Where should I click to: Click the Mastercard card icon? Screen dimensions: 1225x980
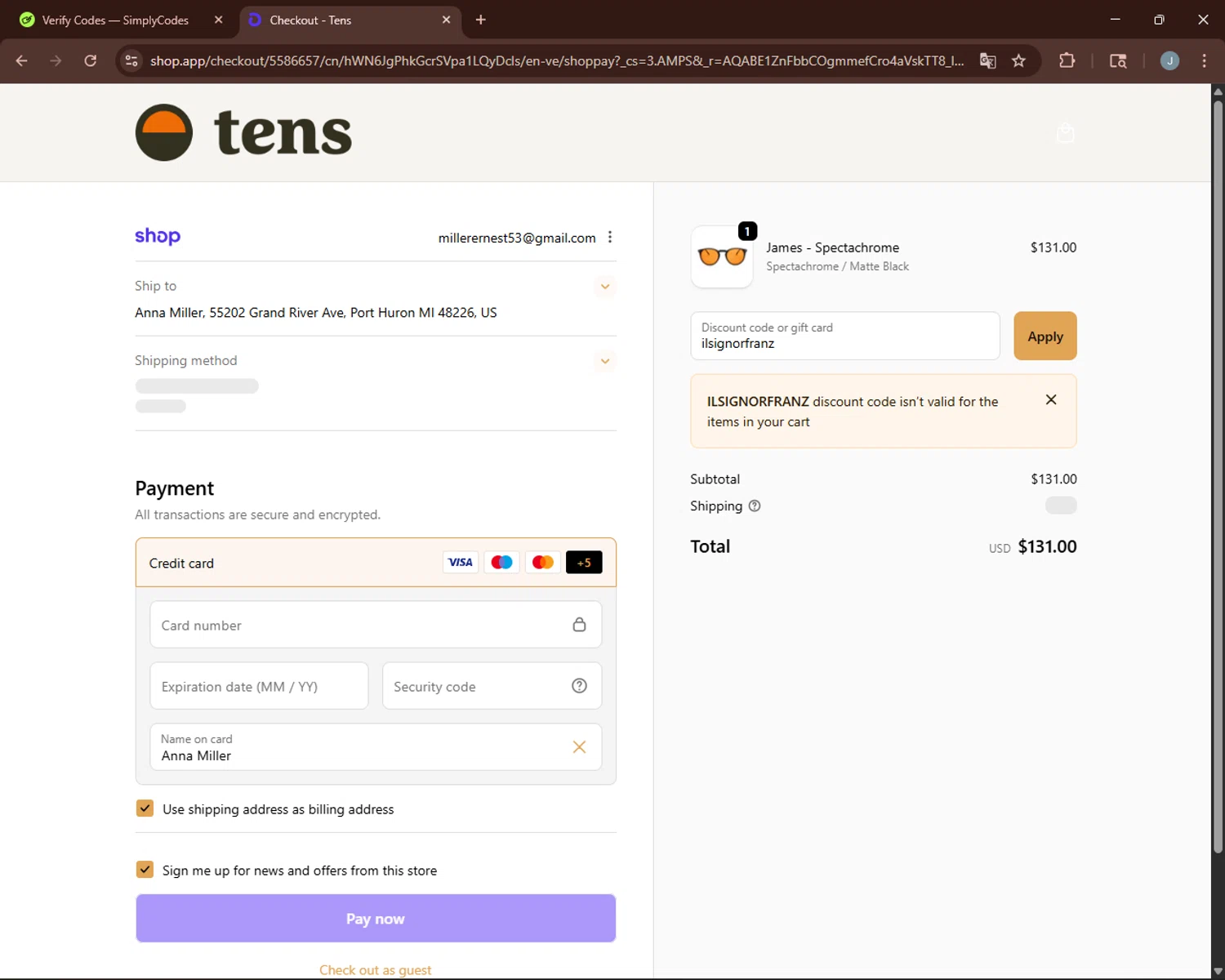click(x=542, y=562)
